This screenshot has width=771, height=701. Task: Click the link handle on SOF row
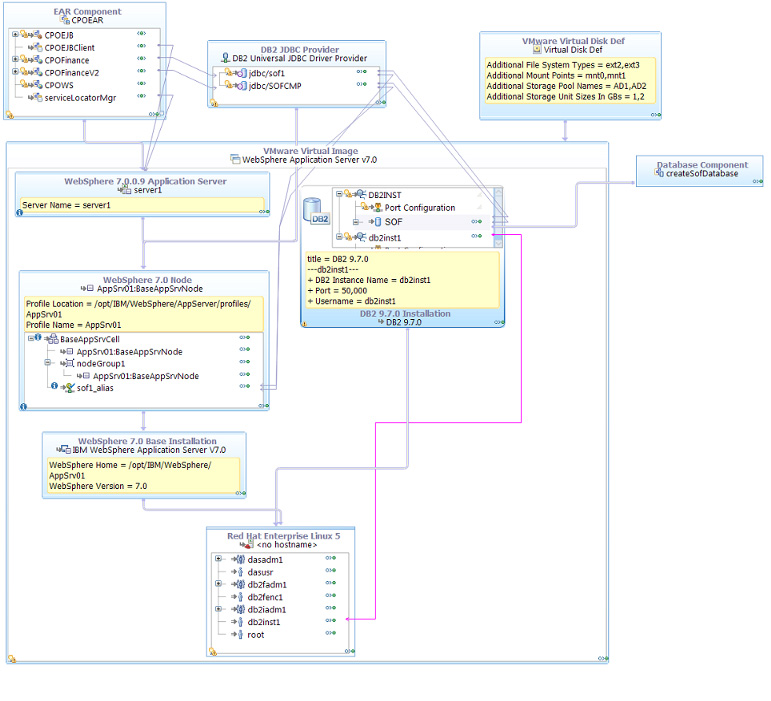pos(476,222)
